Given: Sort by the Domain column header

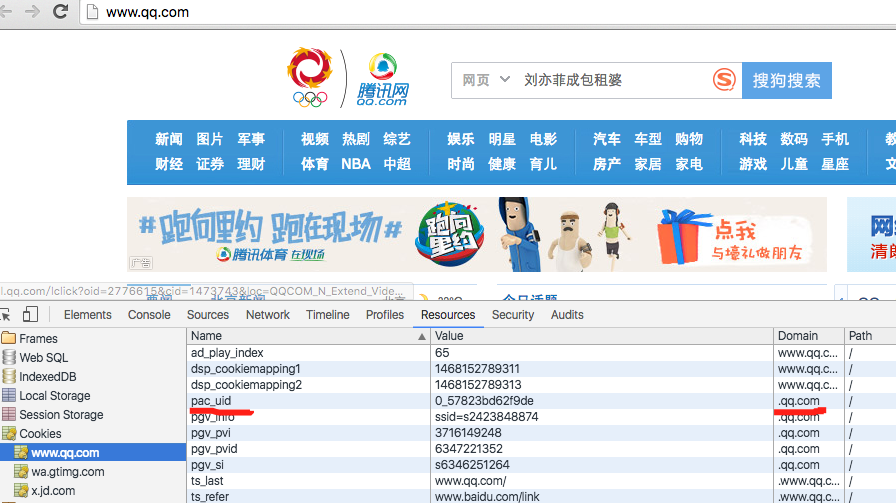Looking at the screenshot, I should pyautogui.click(x=809, y=336).
